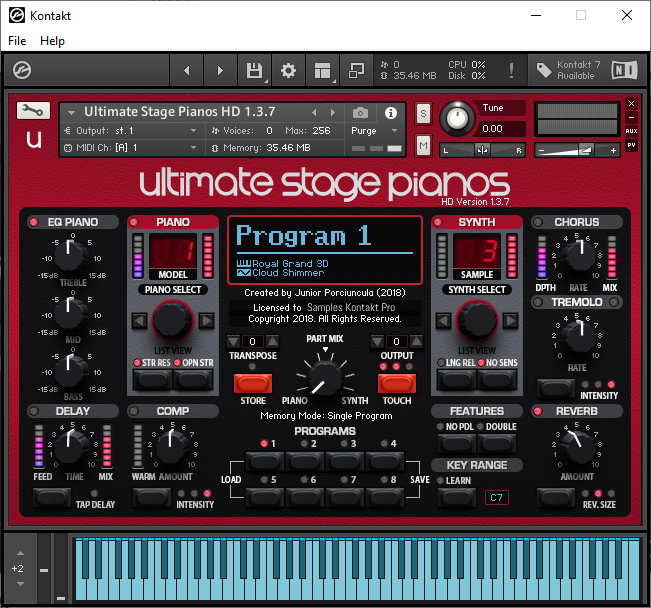Open instrument edit mode with wrench icon

tap(33, 110)
